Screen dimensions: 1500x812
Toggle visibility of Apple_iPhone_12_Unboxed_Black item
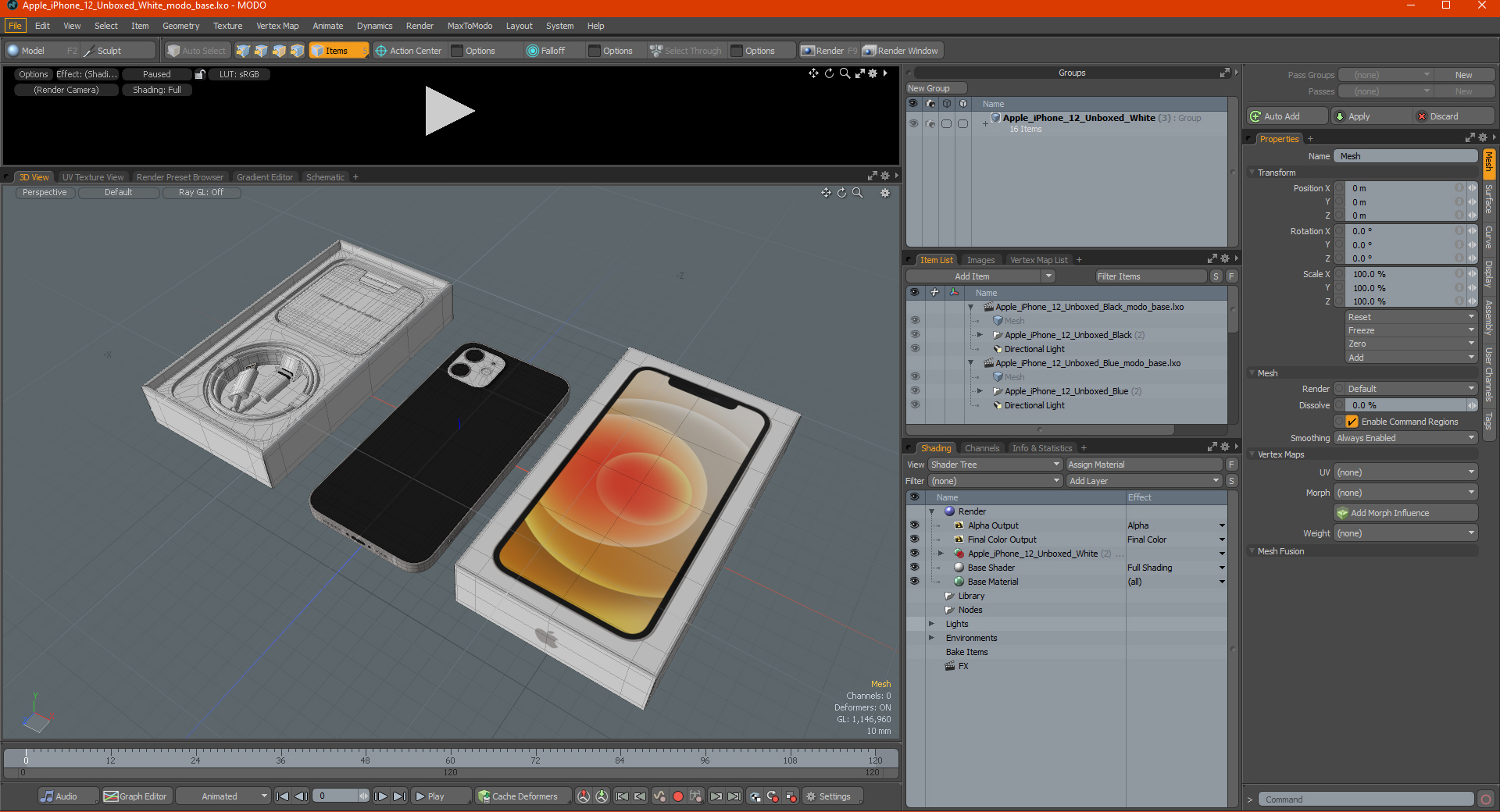pos(914,335)
